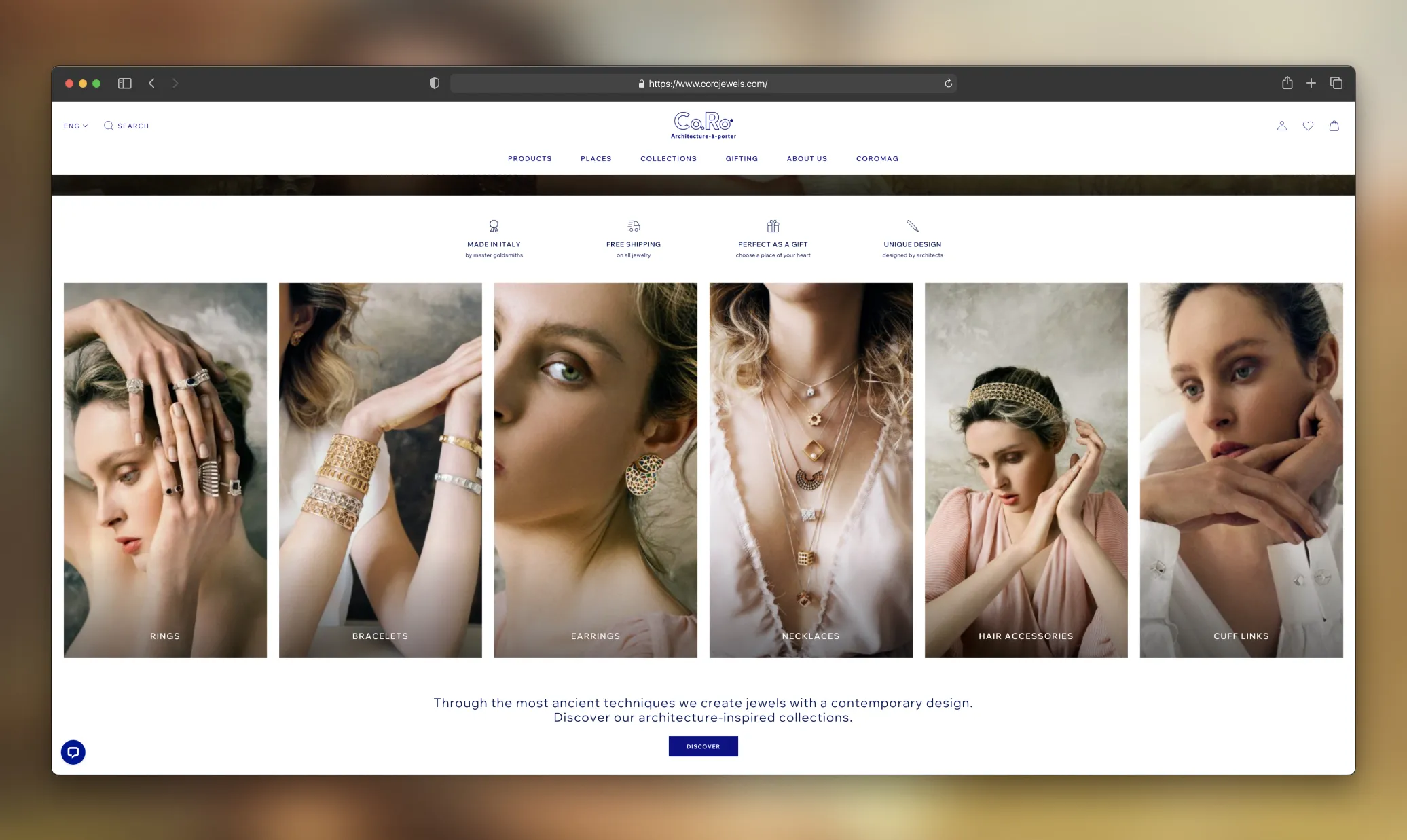Toggle the Safari sidebar icon
Screen dimensions: 1407x840
tap(125, 84)
